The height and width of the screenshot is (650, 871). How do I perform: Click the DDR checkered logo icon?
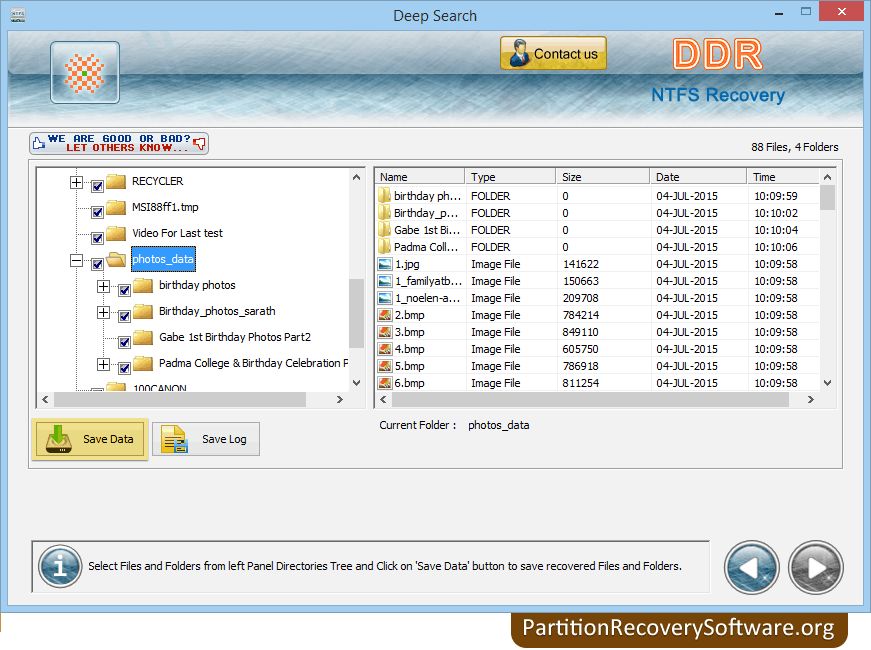pos(85,73)
